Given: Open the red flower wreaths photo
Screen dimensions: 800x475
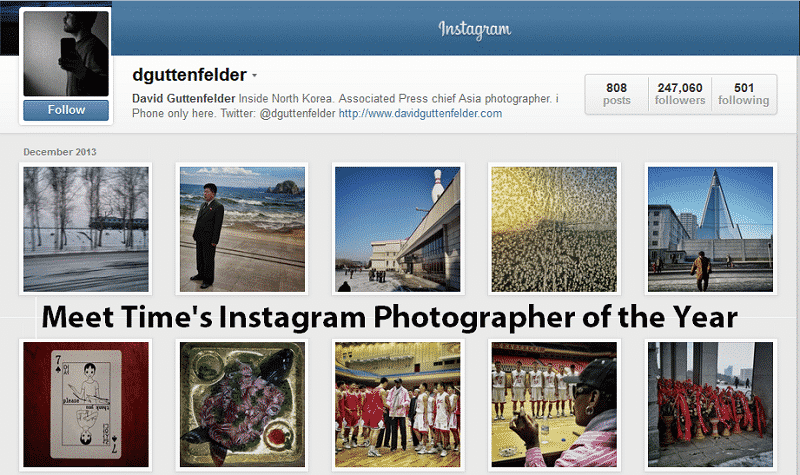Looking at the screenshot, I should click(710, 404).
